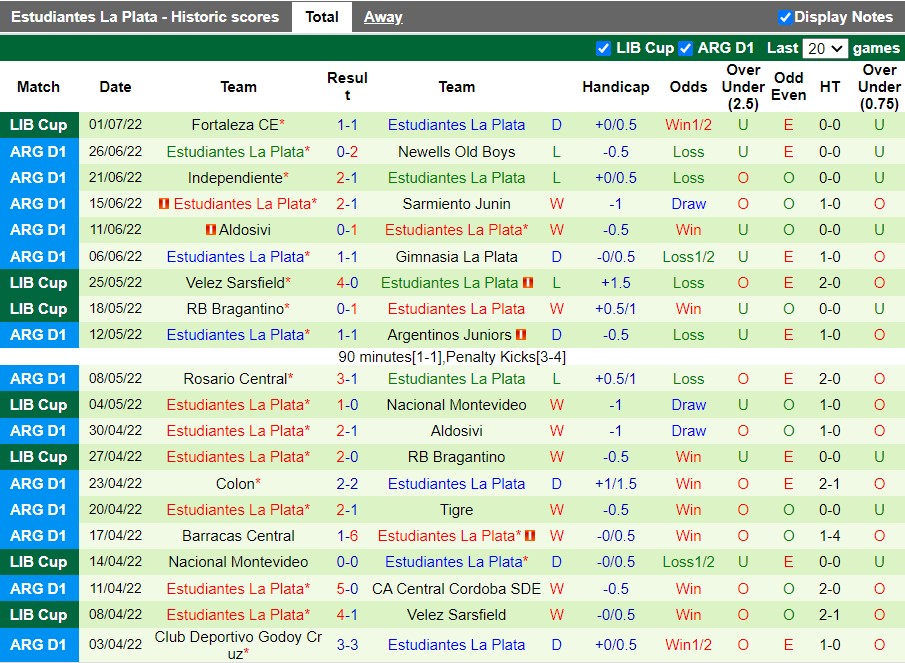
Task: Click the Match column header
Action: point(39,87)
